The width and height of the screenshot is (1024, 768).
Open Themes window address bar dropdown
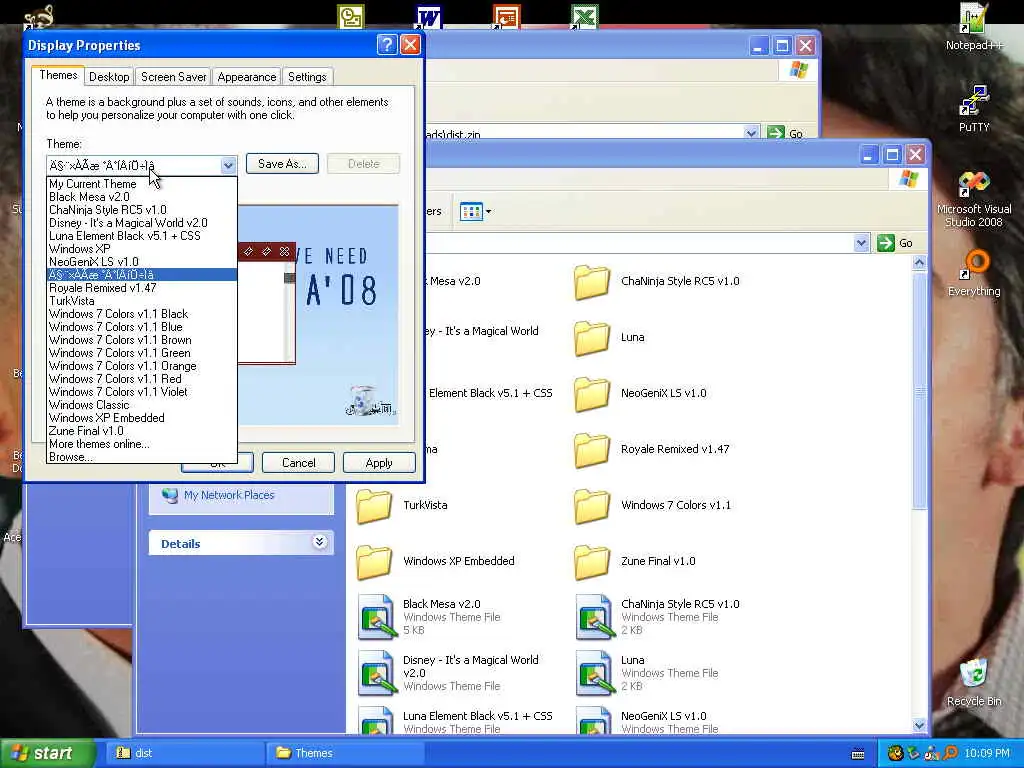(861, 243)
